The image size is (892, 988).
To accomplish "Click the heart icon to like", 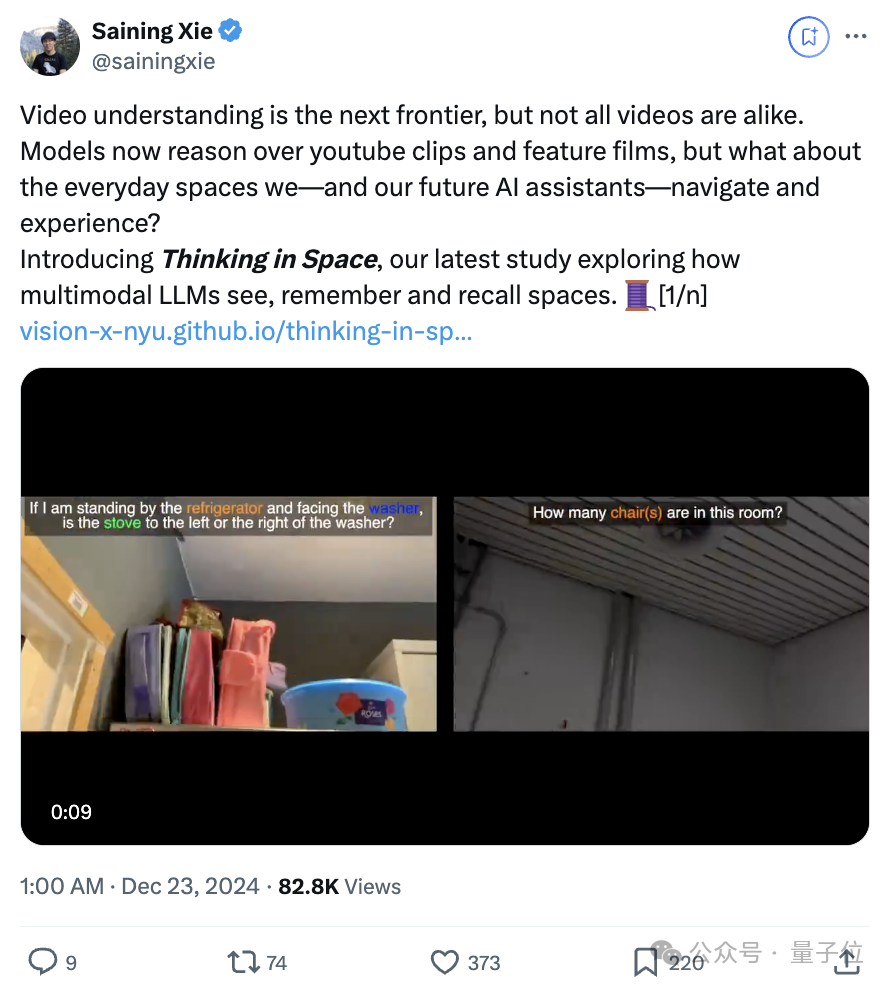I will pyautogui.click(x=444, y=961).
